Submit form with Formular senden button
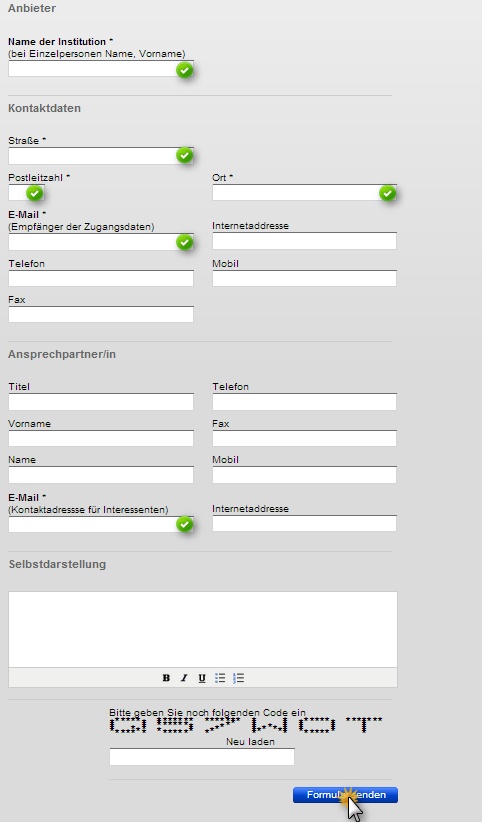 pyautogui.click(x=345, y=795)
